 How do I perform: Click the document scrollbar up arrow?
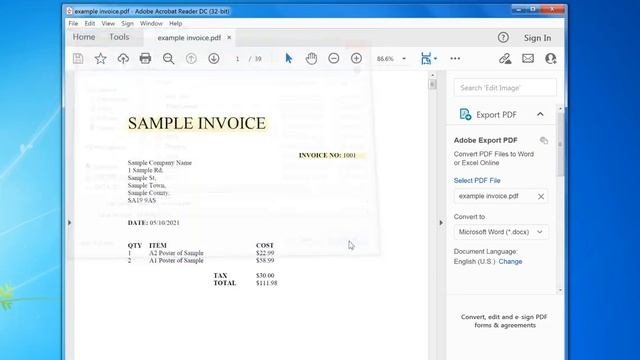click(x=433, y=75)
